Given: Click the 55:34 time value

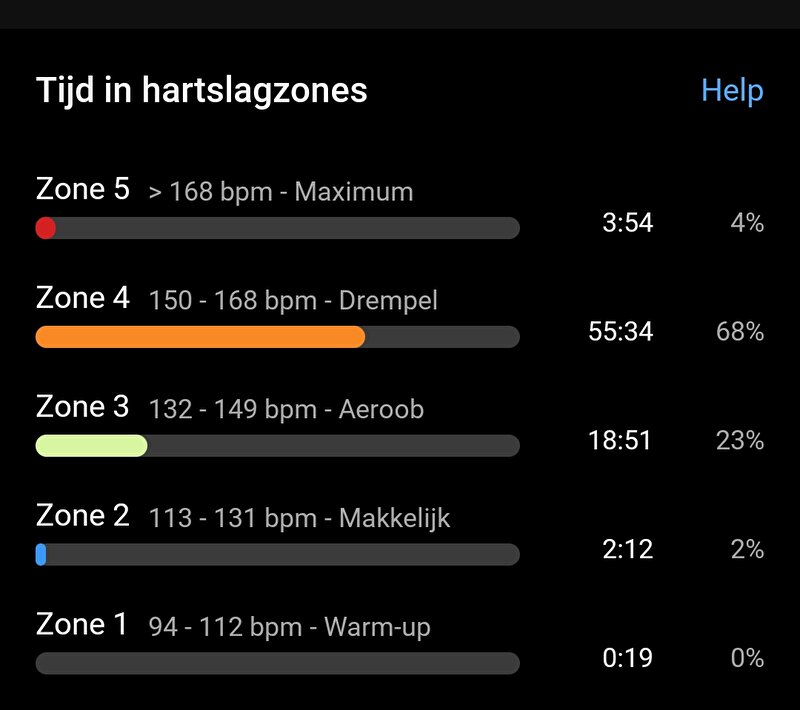Looking at the screenshot, I should coord(620,332).
